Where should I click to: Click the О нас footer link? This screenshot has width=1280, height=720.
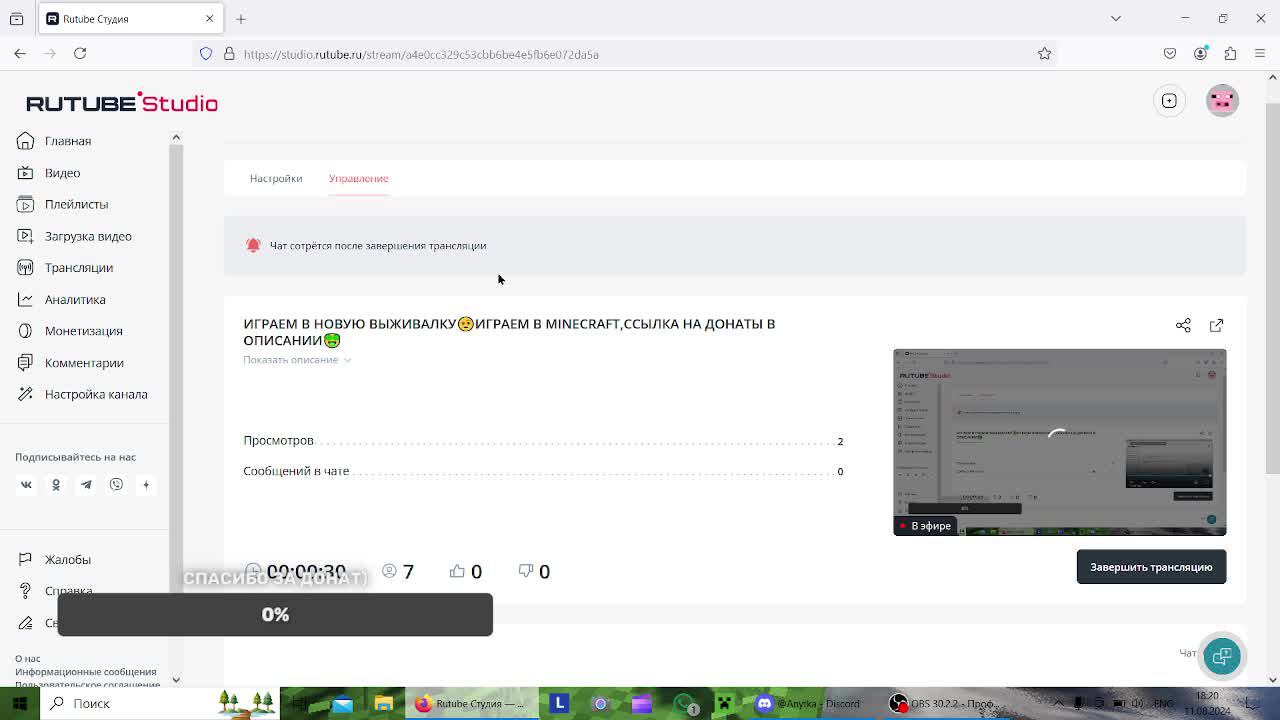28,659
